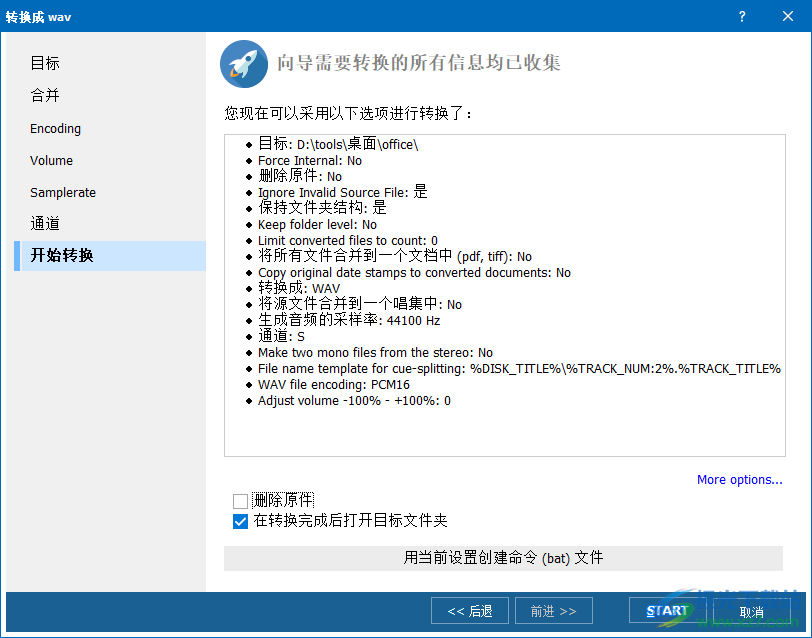The width and height of the screenshot is (812, 638).
Task: Click Make two mono files line
Action: click(x=375, y=353)
